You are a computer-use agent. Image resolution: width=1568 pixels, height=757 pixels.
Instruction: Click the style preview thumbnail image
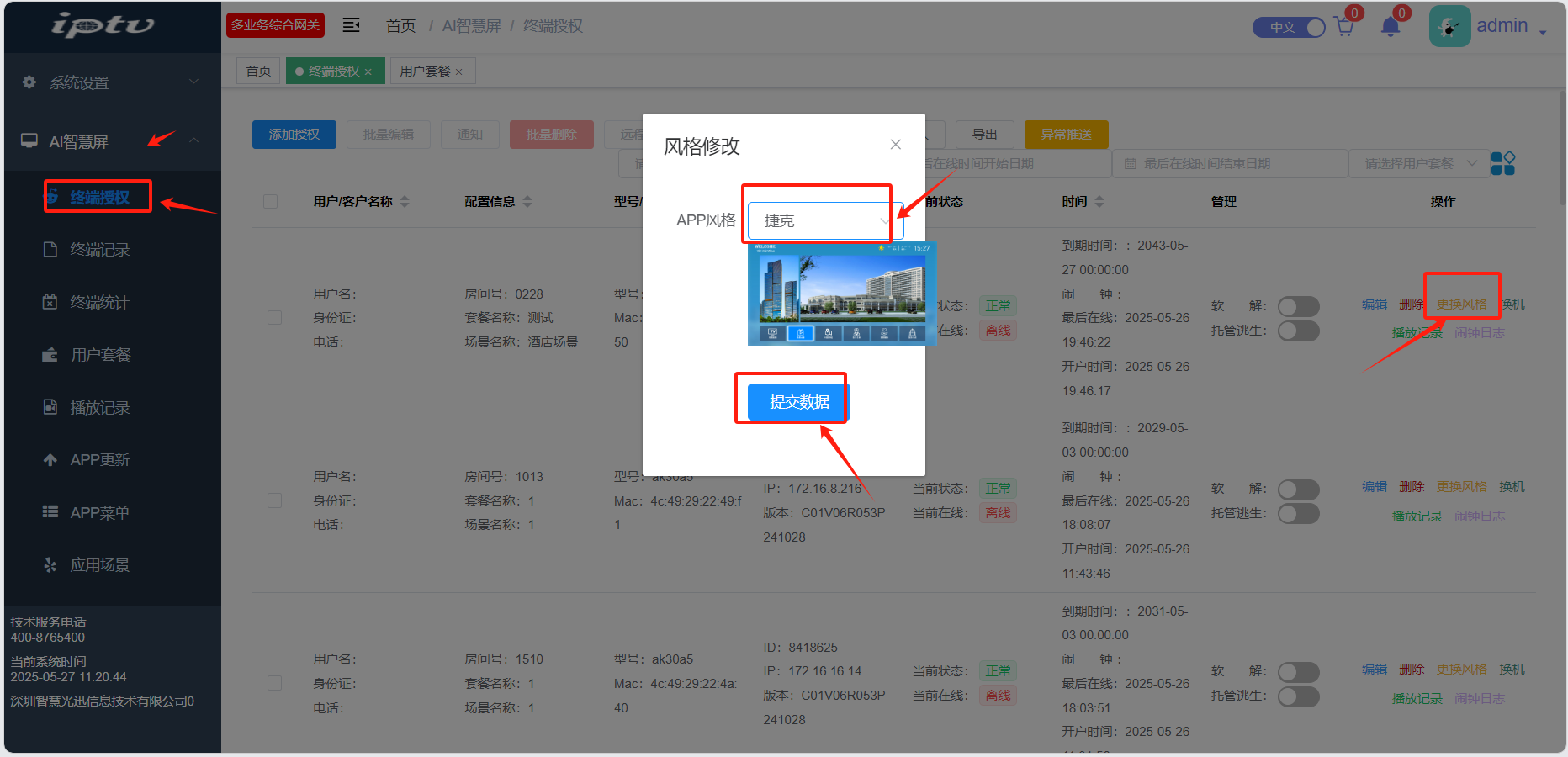point(841,294)
